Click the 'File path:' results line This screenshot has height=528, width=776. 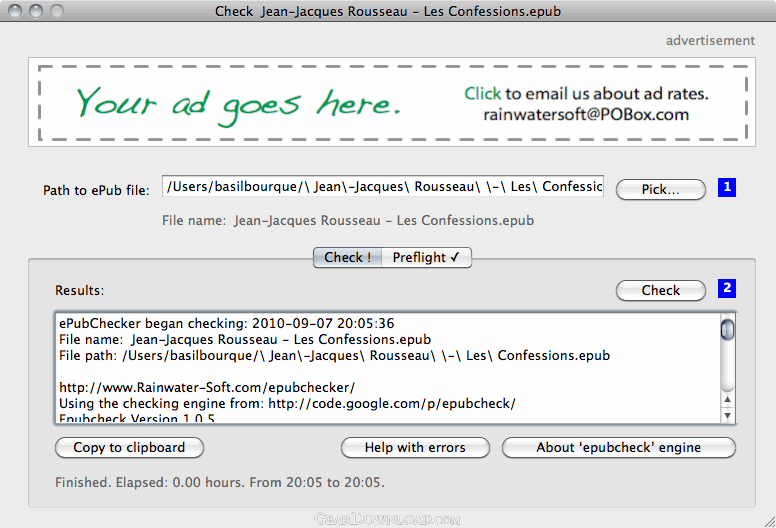335,356
